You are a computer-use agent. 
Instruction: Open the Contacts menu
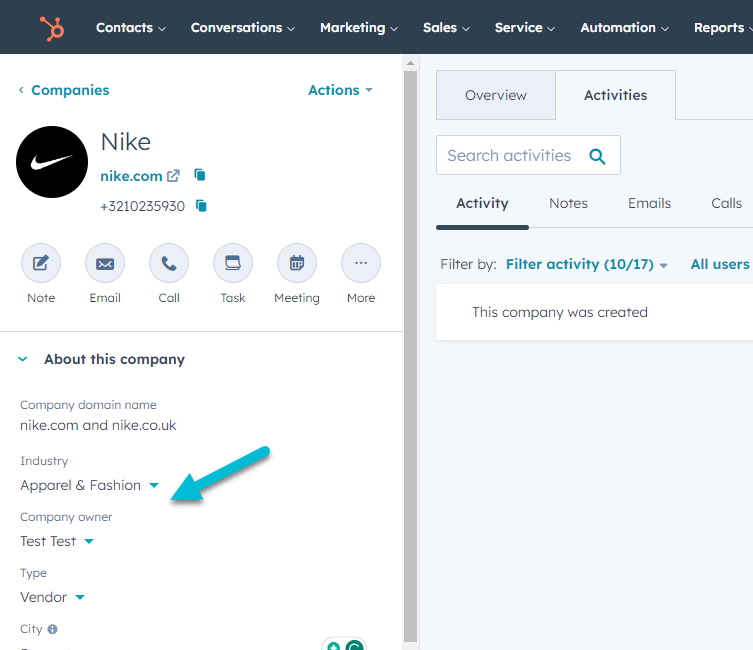131,28
